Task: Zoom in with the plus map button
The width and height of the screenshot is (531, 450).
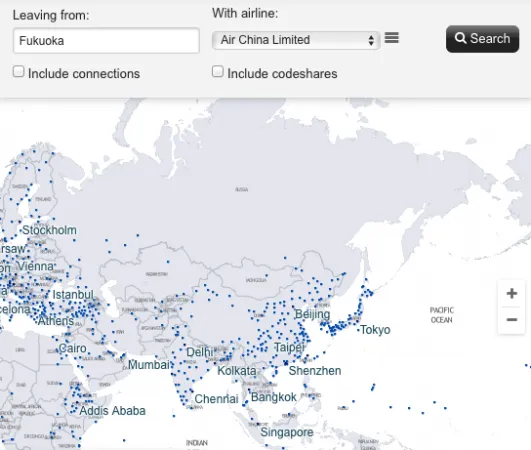Action: coord(512,293)
